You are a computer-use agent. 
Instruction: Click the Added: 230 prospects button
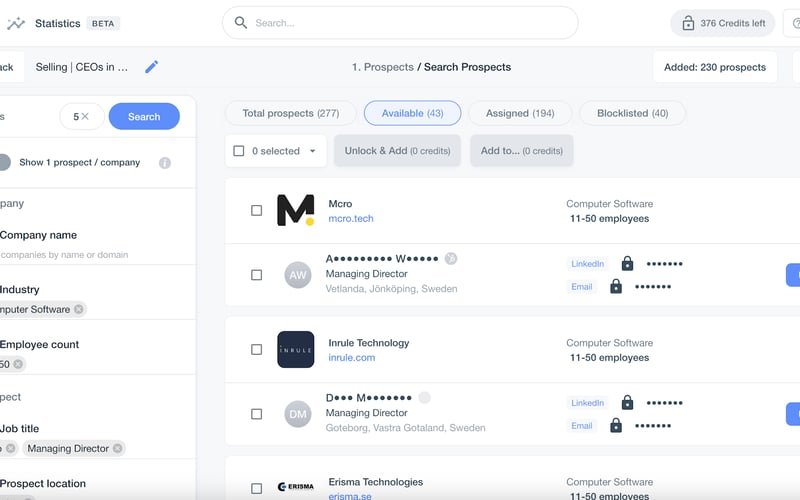(x=715, y=67)
